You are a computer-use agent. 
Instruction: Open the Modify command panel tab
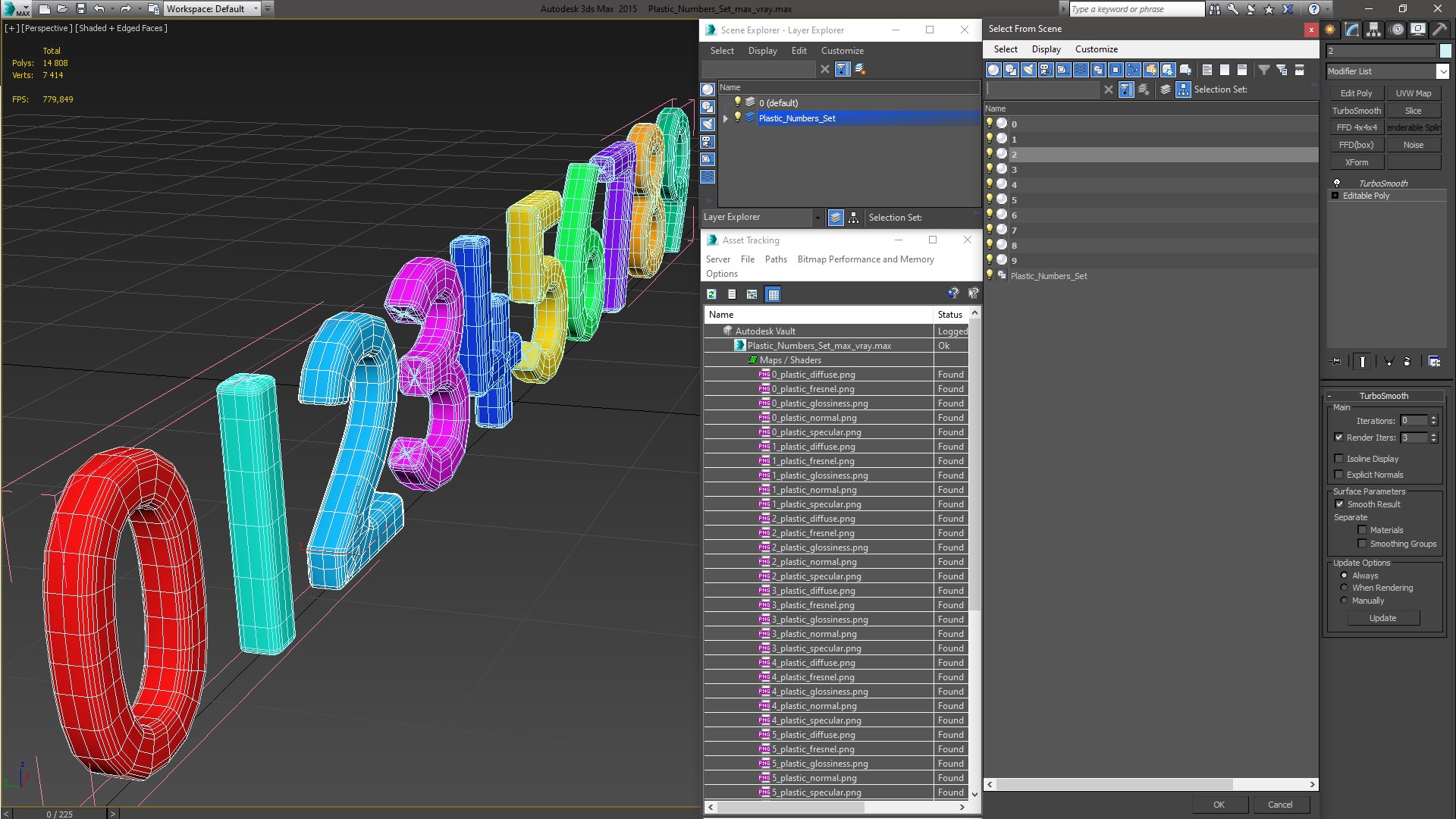pyautogui.click(x=1352, y=30)
